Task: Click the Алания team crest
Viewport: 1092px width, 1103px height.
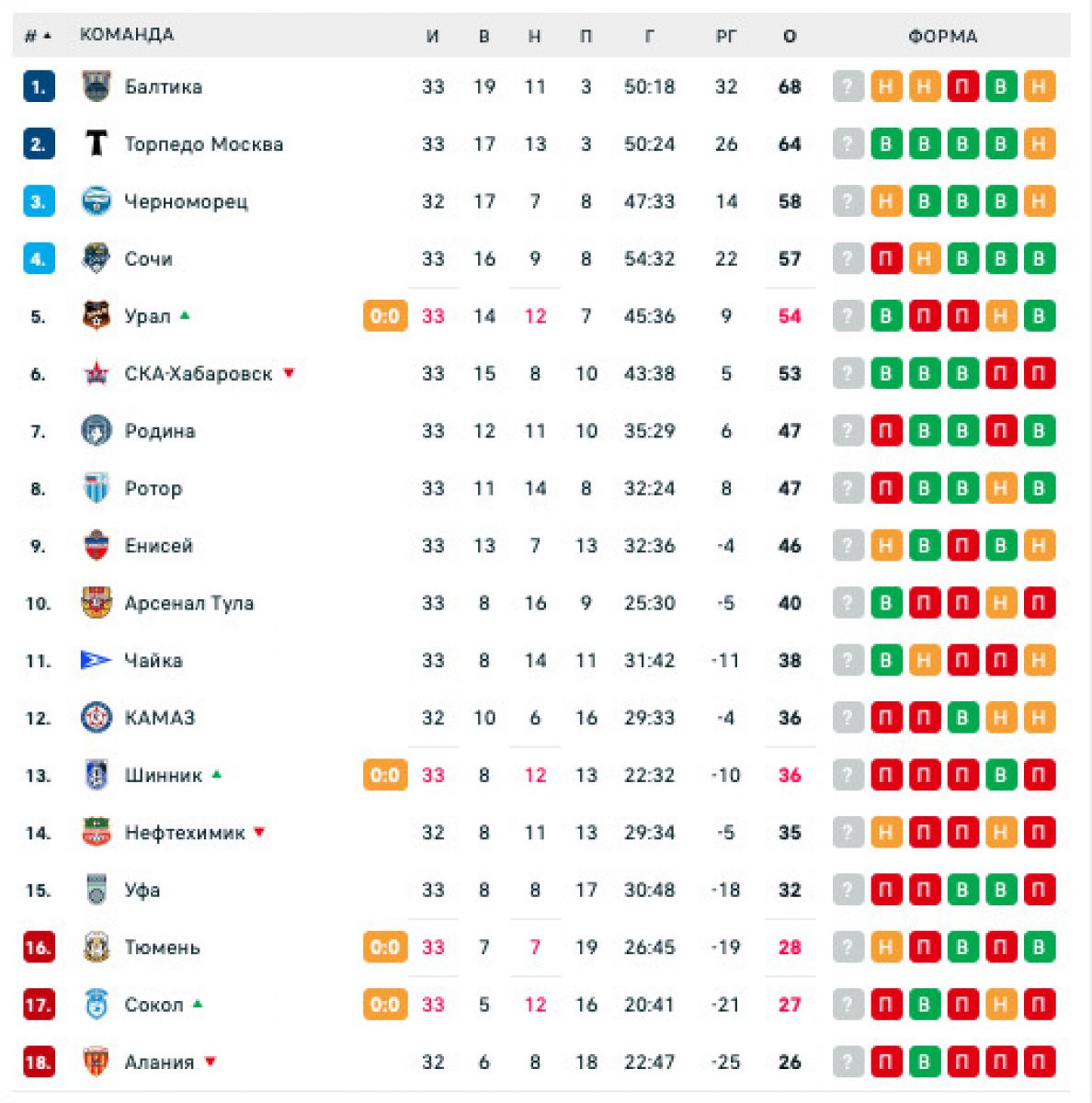Action: point(97,1062)
